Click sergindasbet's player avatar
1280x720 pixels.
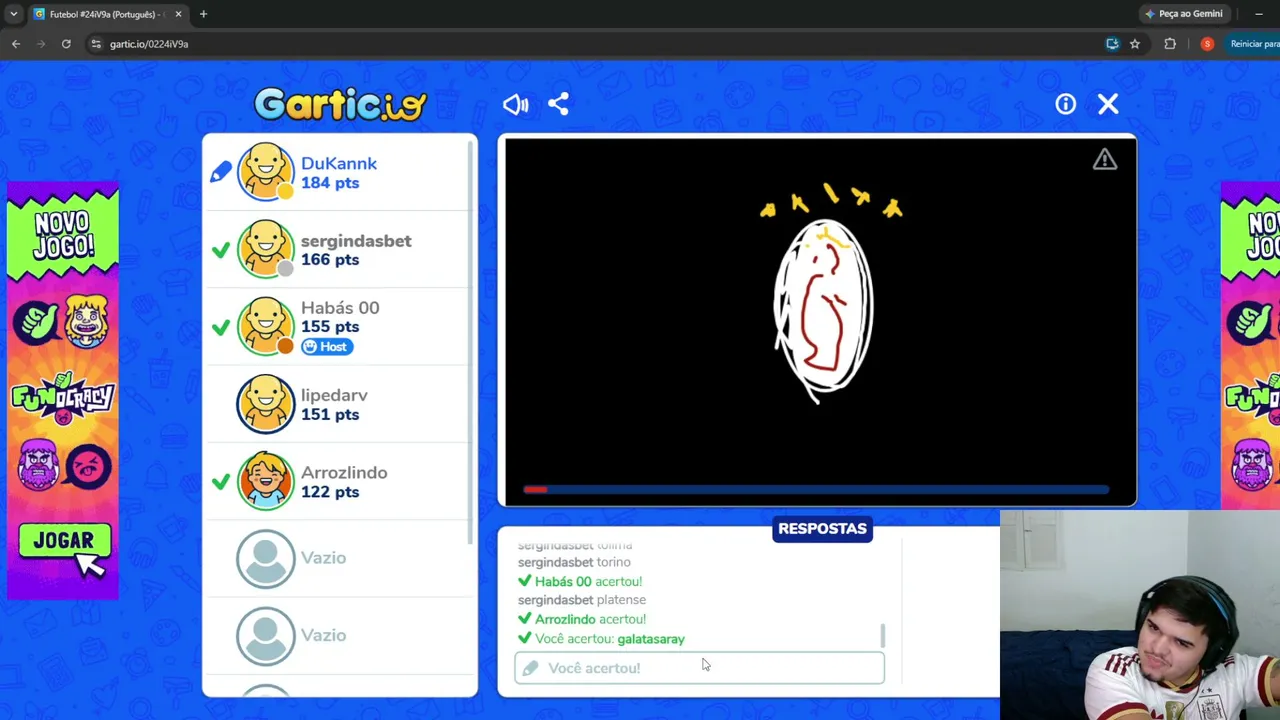pyautogui.click(x=266, y=249)
